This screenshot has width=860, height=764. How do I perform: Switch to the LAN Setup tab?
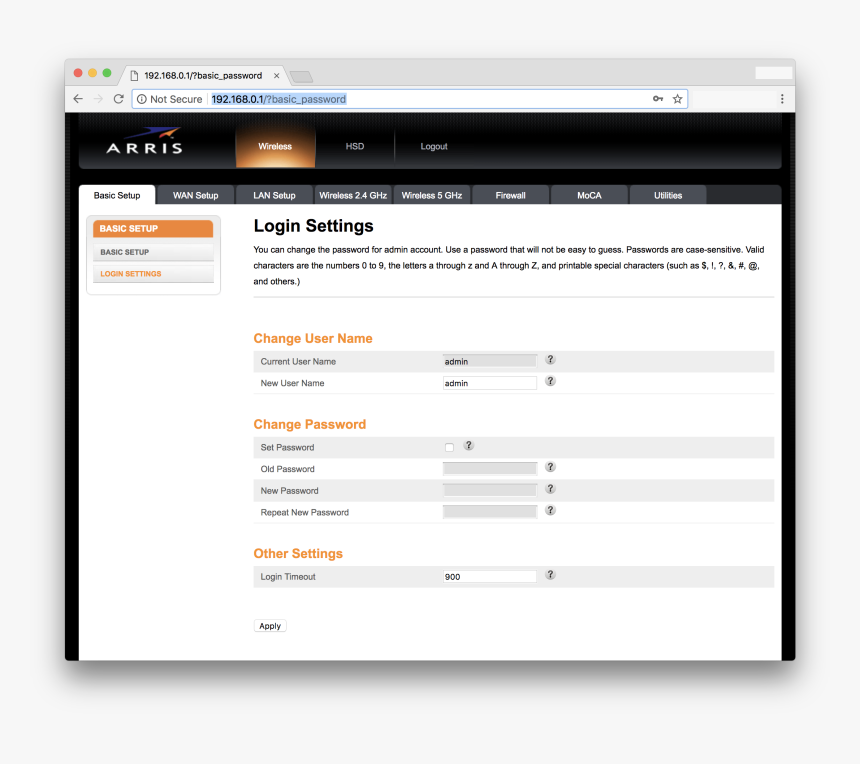click(x=274, y=195)
